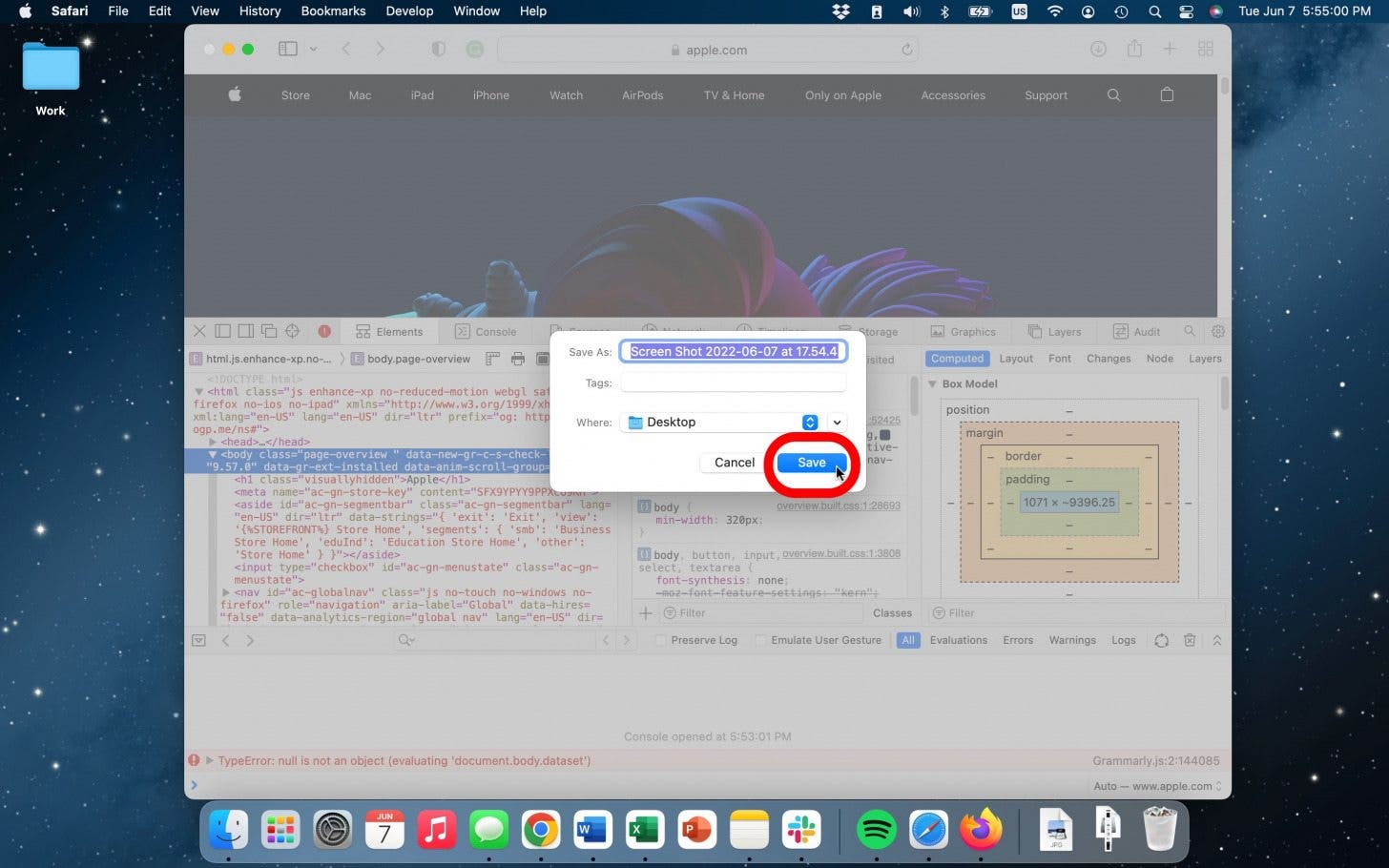Switch to the Graphics tab
1389x868 pixels.
click(964, 331)
